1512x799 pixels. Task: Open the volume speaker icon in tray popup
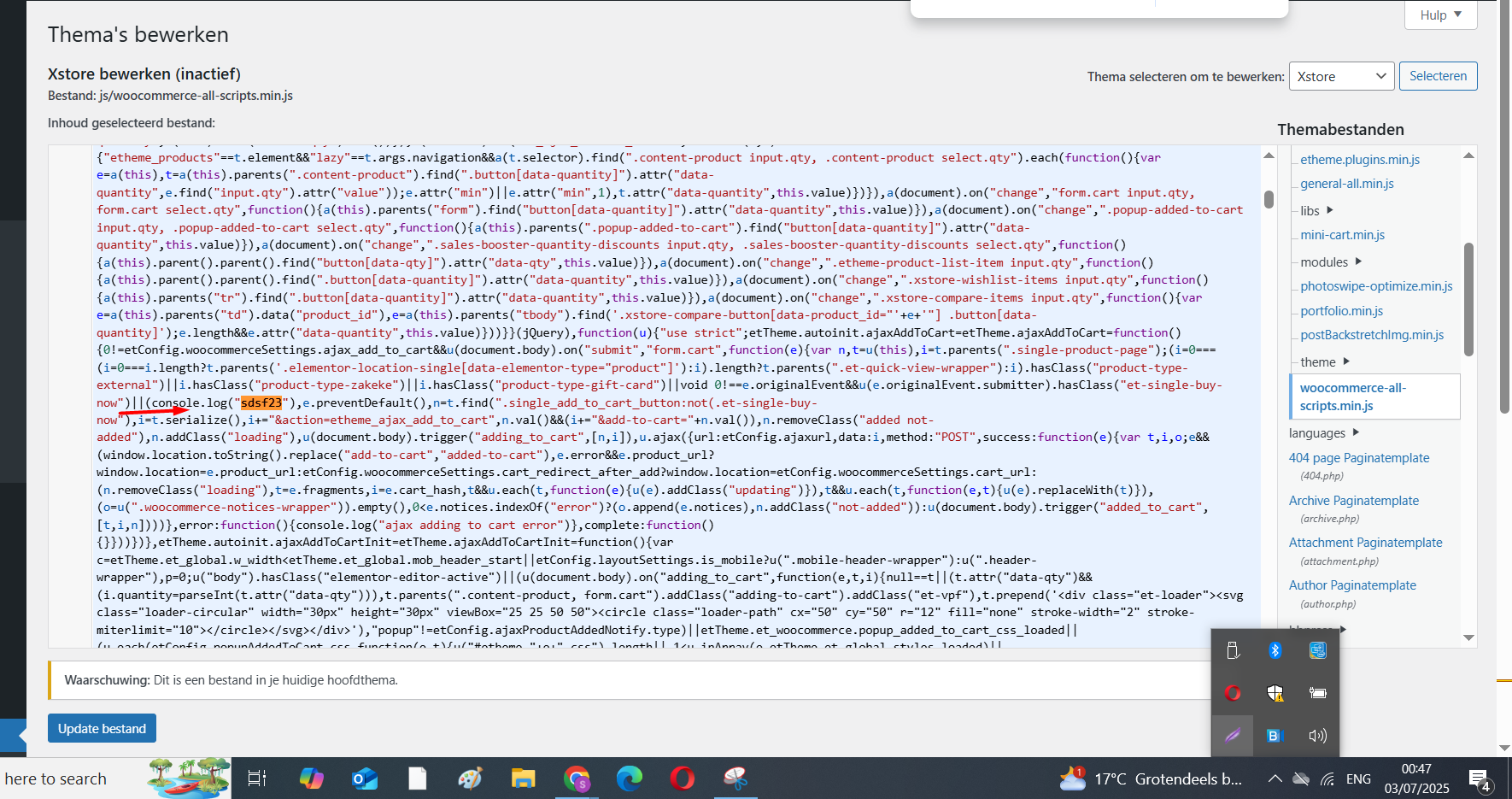[1318, 736]
